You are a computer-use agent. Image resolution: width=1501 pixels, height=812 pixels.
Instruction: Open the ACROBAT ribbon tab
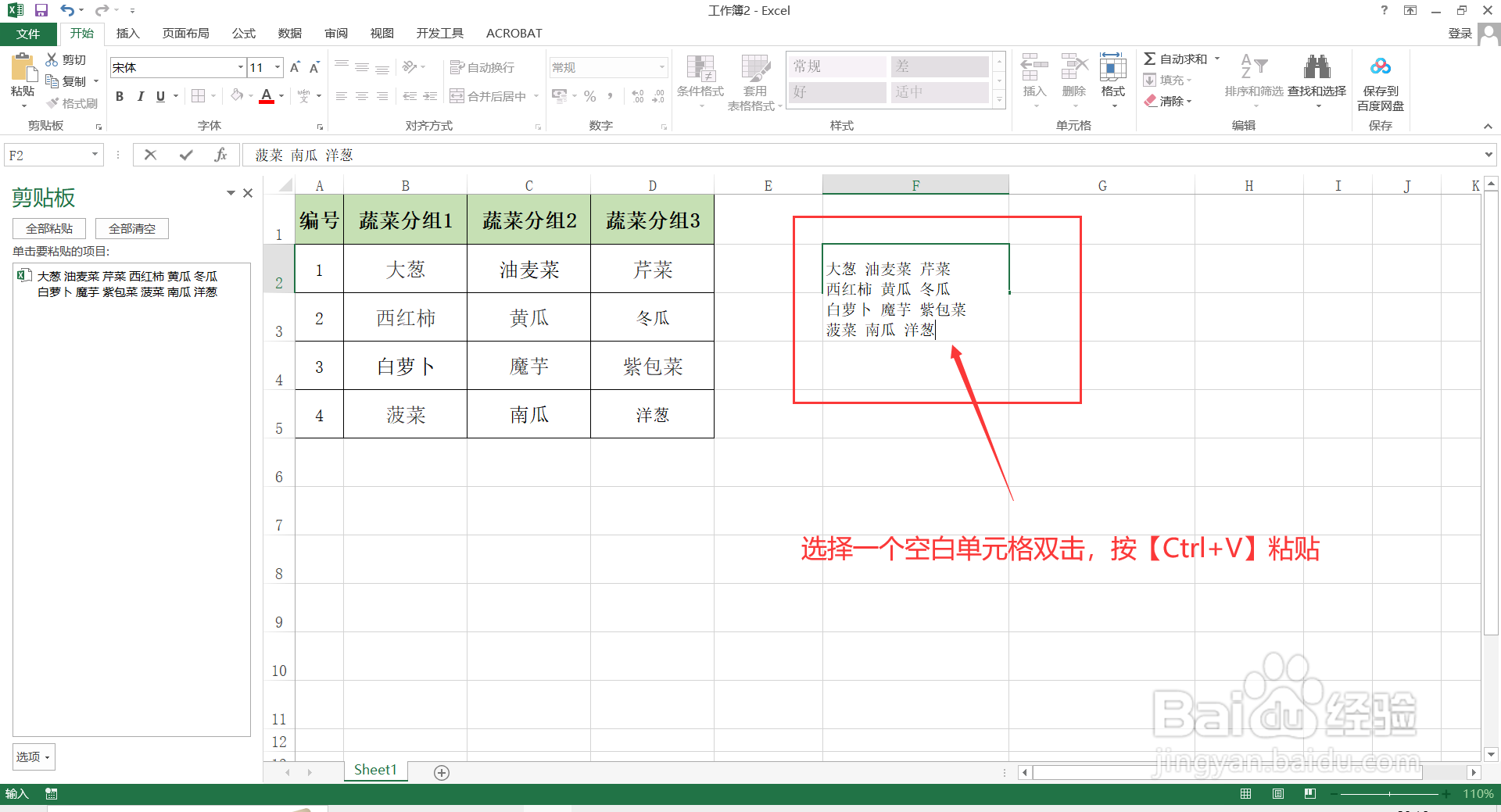click(514, 33)
